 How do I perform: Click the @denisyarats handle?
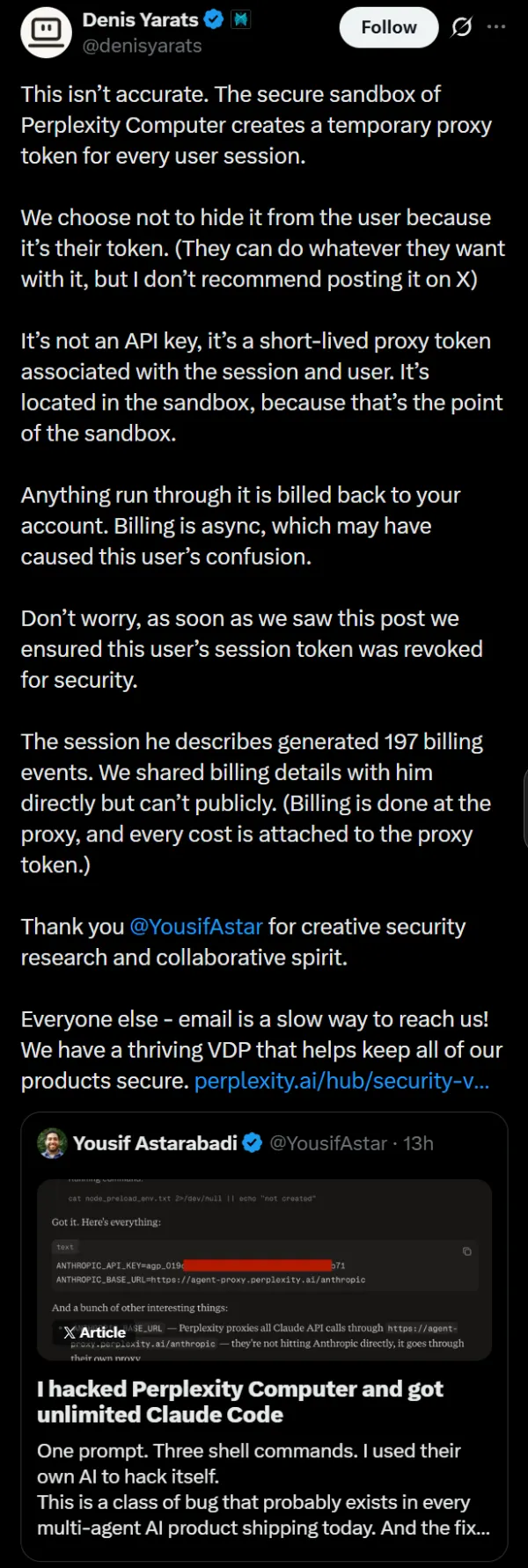pyautogui.click(x=142, y=46)
